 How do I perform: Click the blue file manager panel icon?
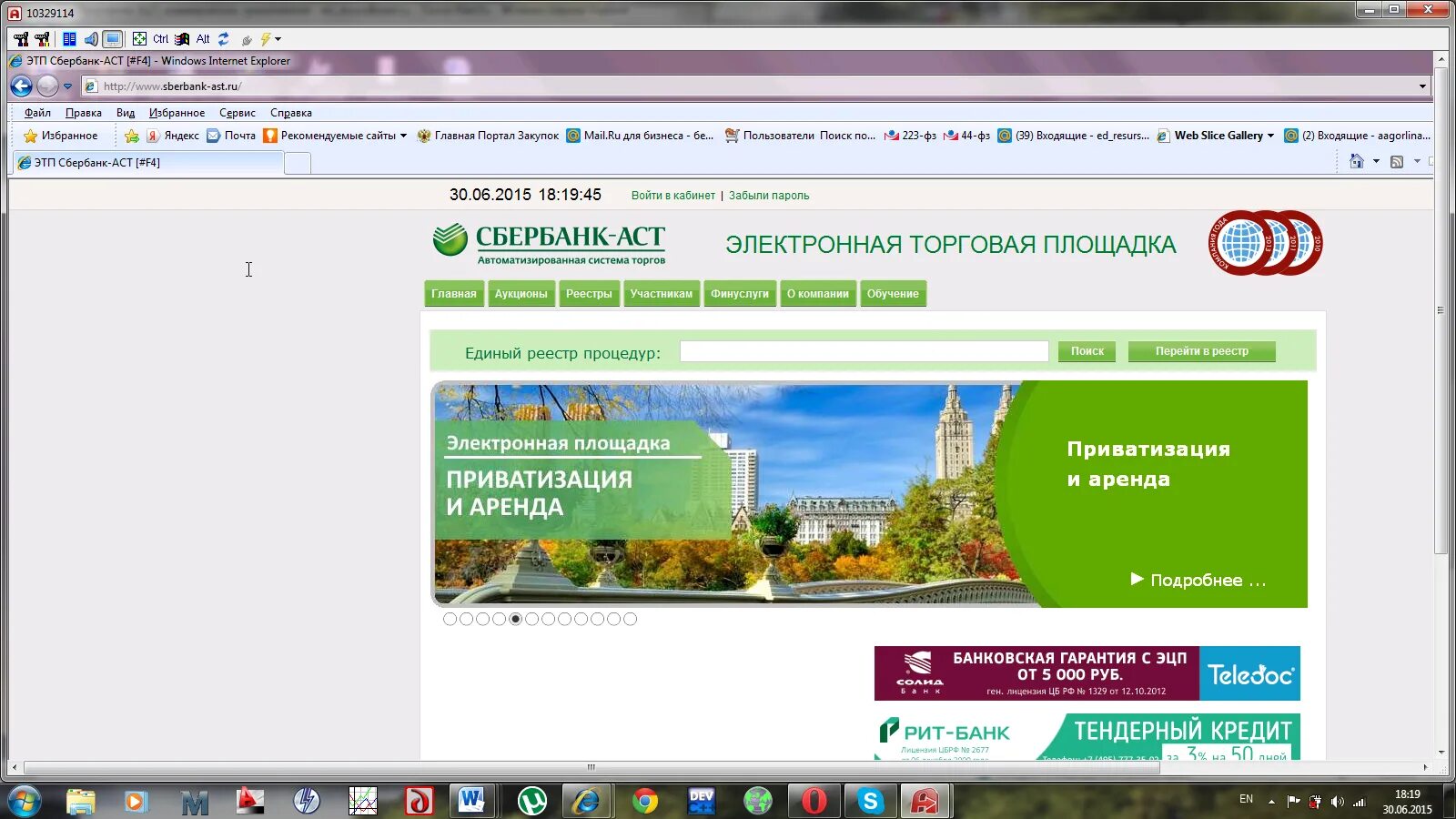click(69, 39)
